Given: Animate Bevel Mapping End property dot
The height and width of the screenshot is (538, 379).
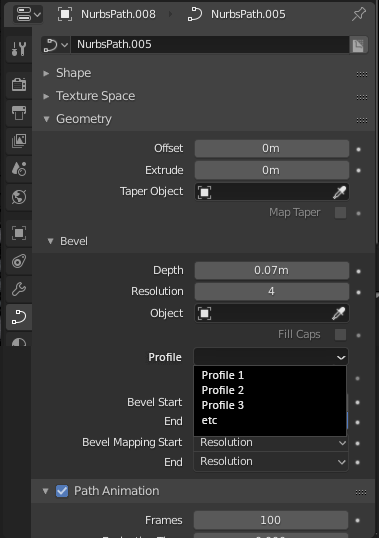Looking at the screenshot, I should click(357, 462).
